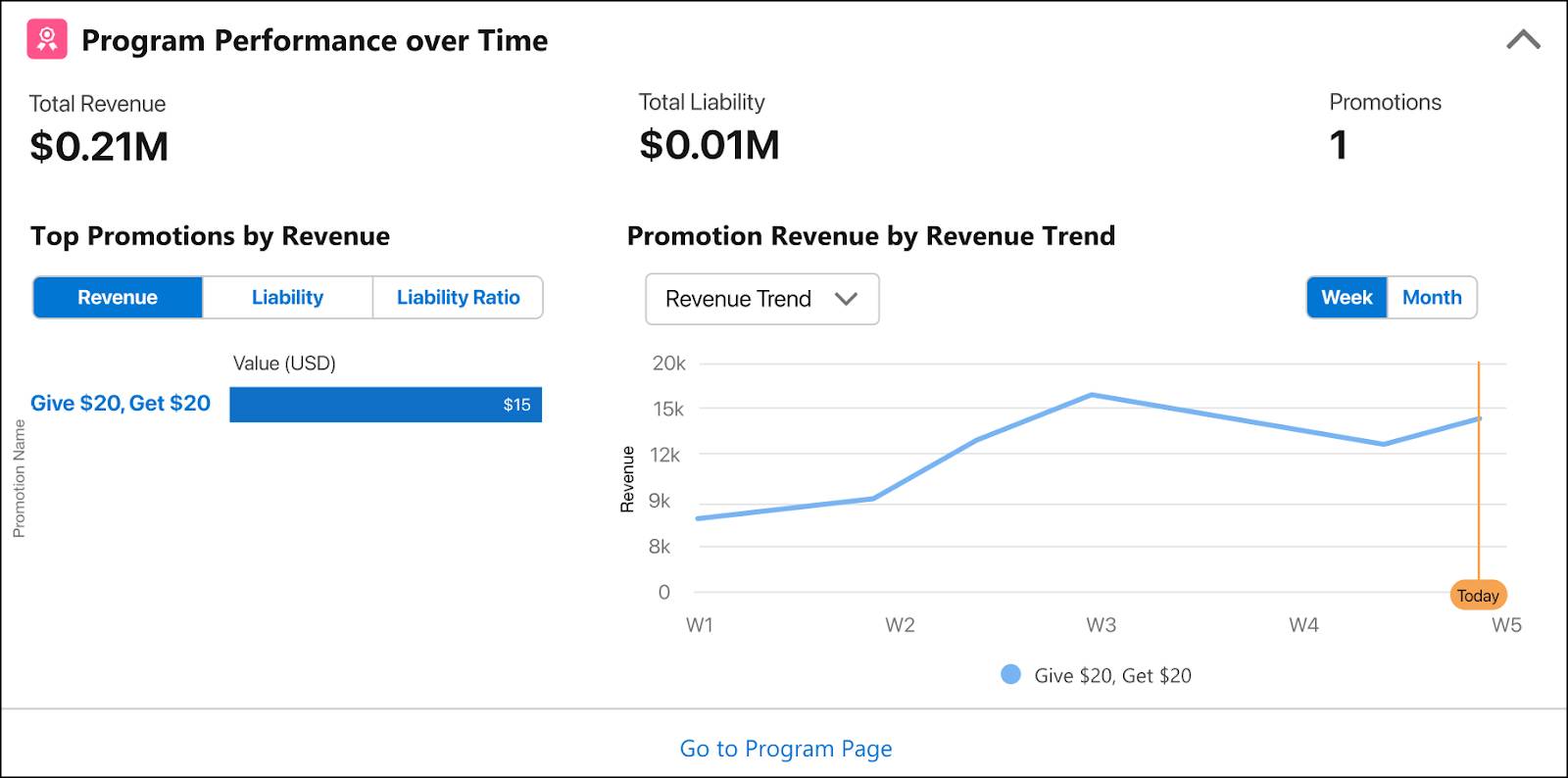The width and height of the screenshot is (1568, 778).
Task: Click the W2 axis label
Action: pos(900,625)
